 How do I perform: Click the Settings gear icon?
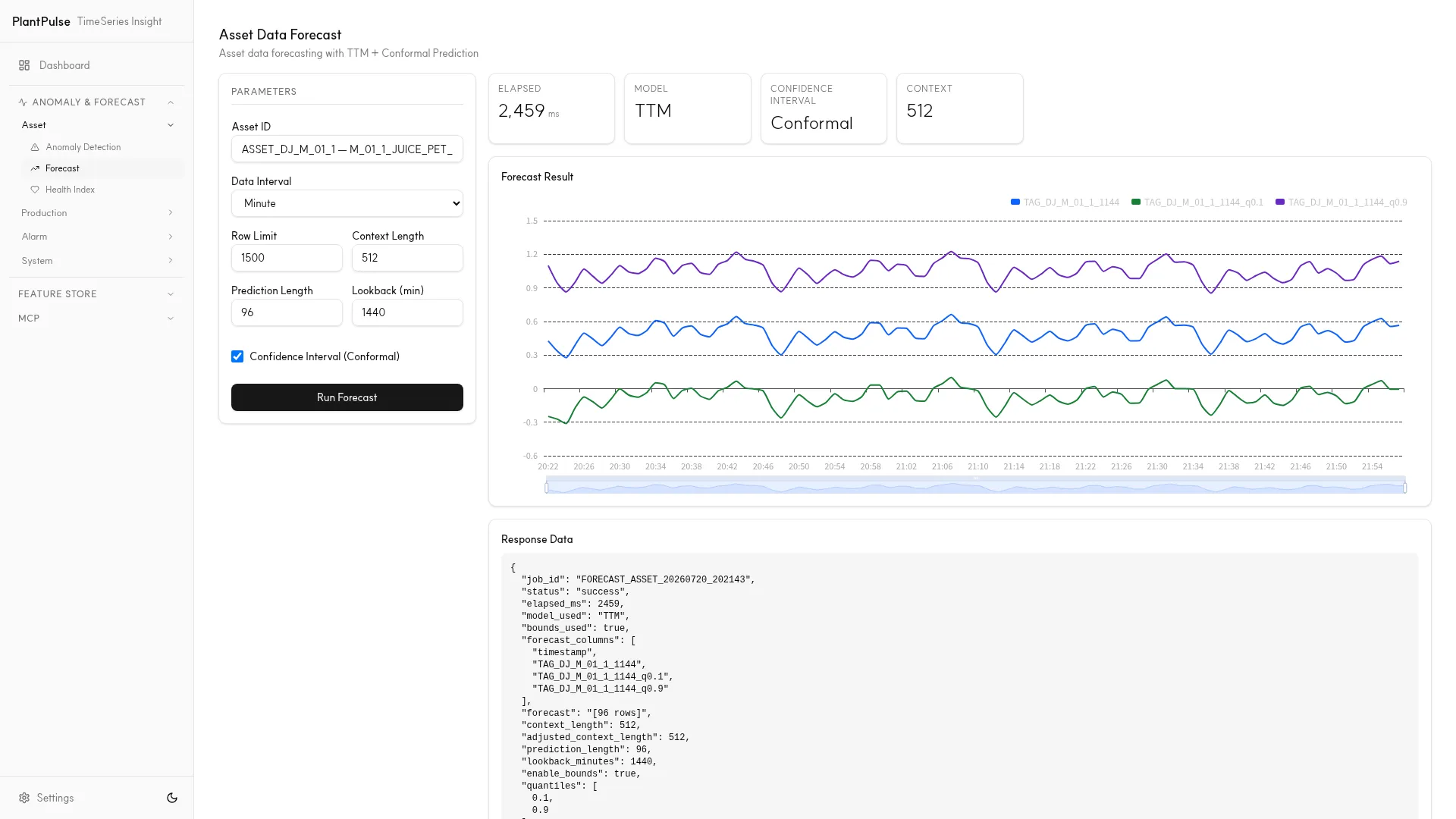coord(24,798)
